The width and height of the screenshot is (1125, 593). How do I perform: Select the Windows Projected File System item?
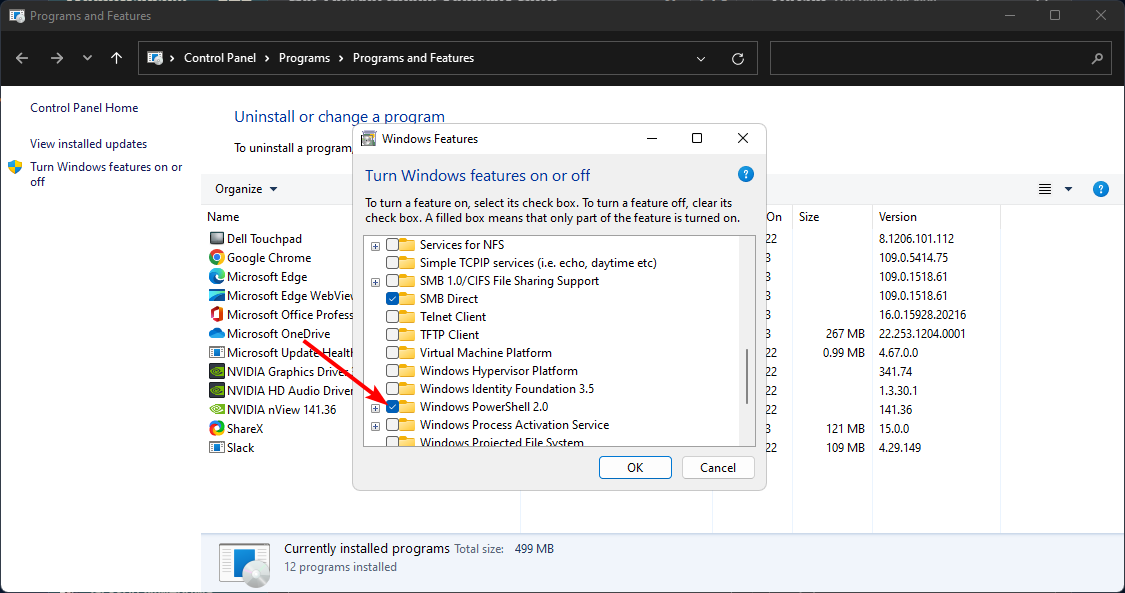point(502,442)
